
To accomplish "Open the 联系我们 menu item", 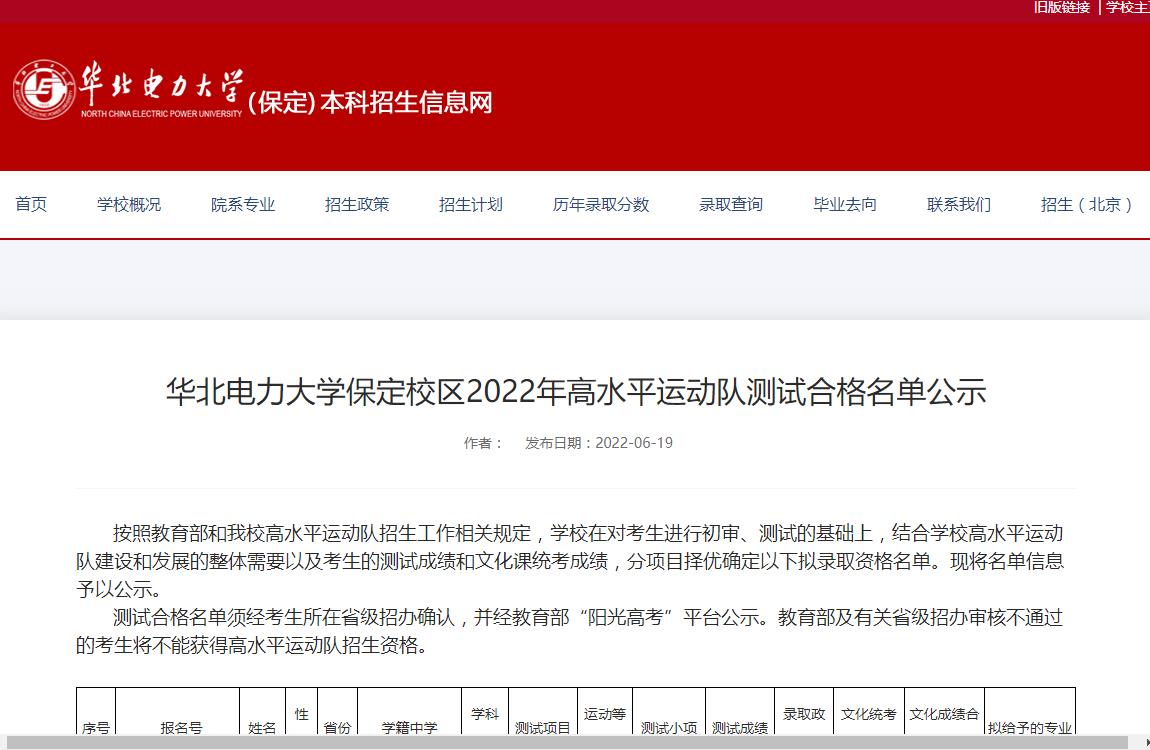I will click(x=959, y=205).
